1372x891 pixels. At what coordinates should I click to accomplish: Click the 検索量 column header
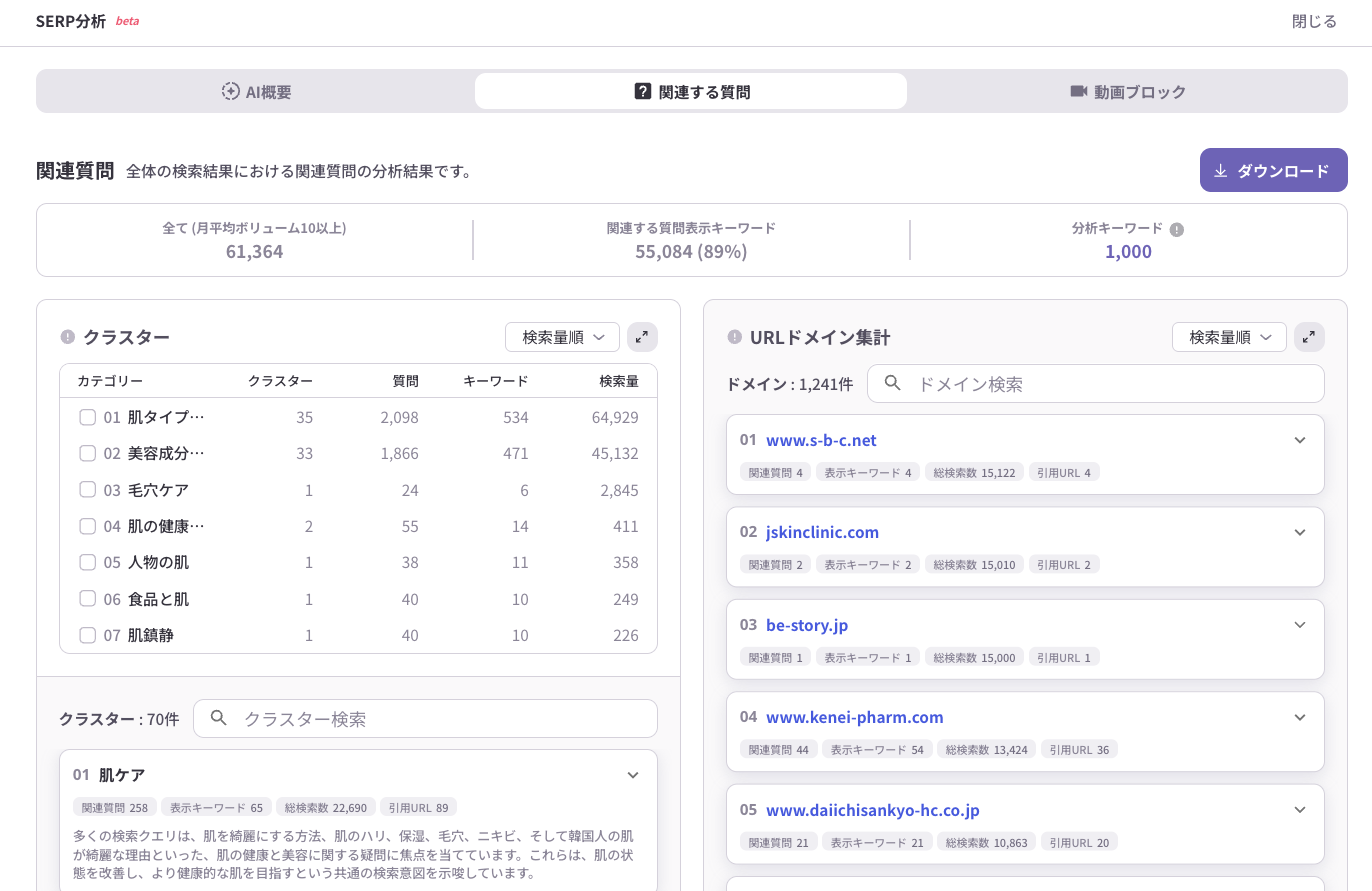tap(619, 381)
